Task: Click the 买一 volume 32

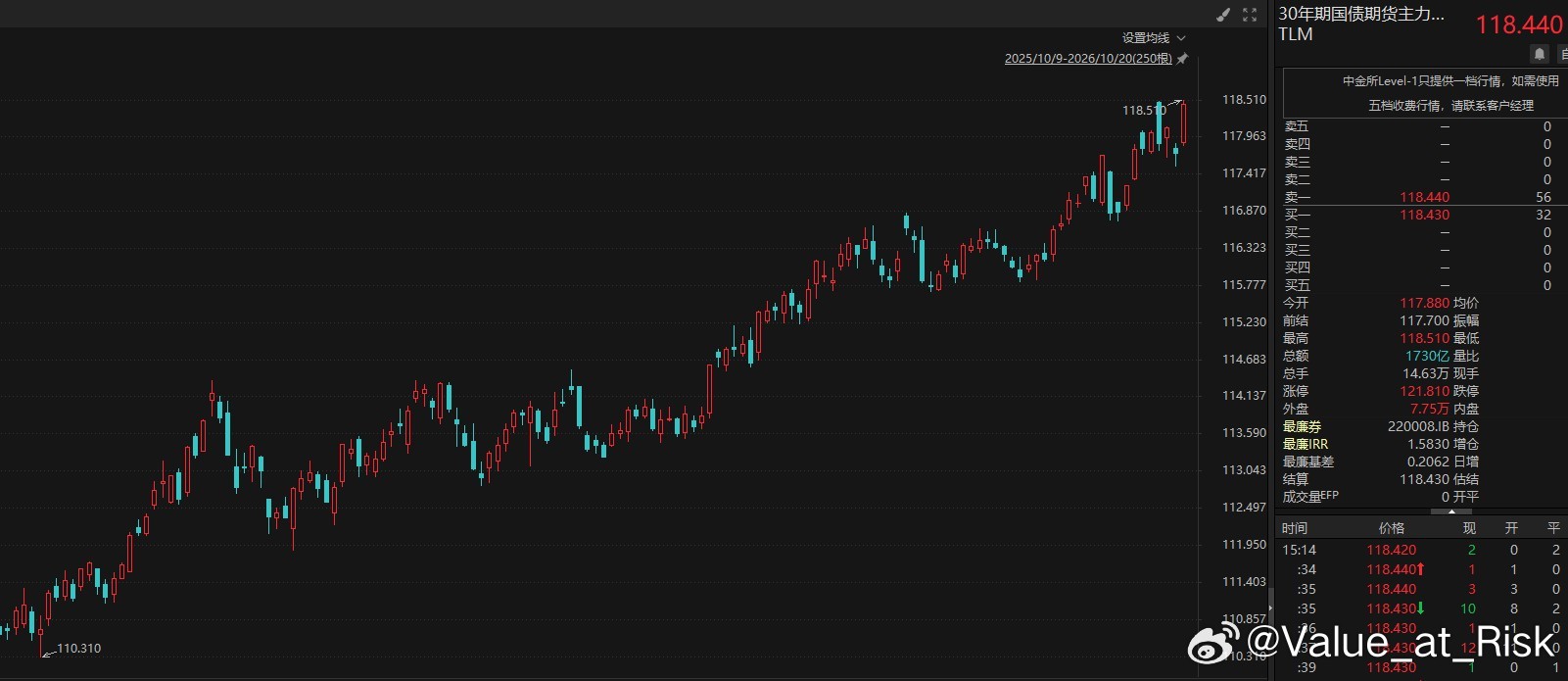Action: pyautogui.click(x=1544, y=215)
